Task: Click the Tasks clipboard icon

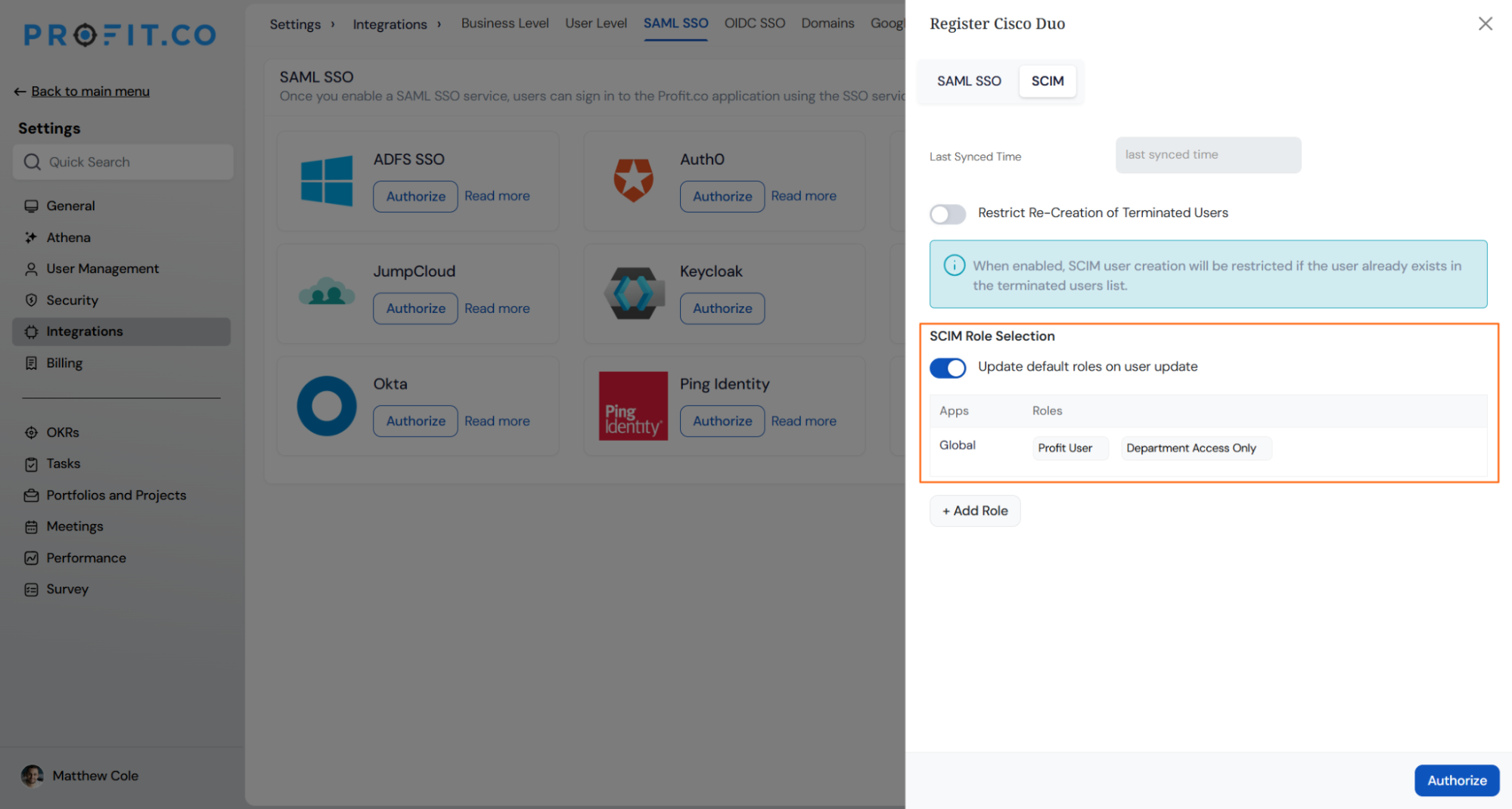Action: pos(31,463)
